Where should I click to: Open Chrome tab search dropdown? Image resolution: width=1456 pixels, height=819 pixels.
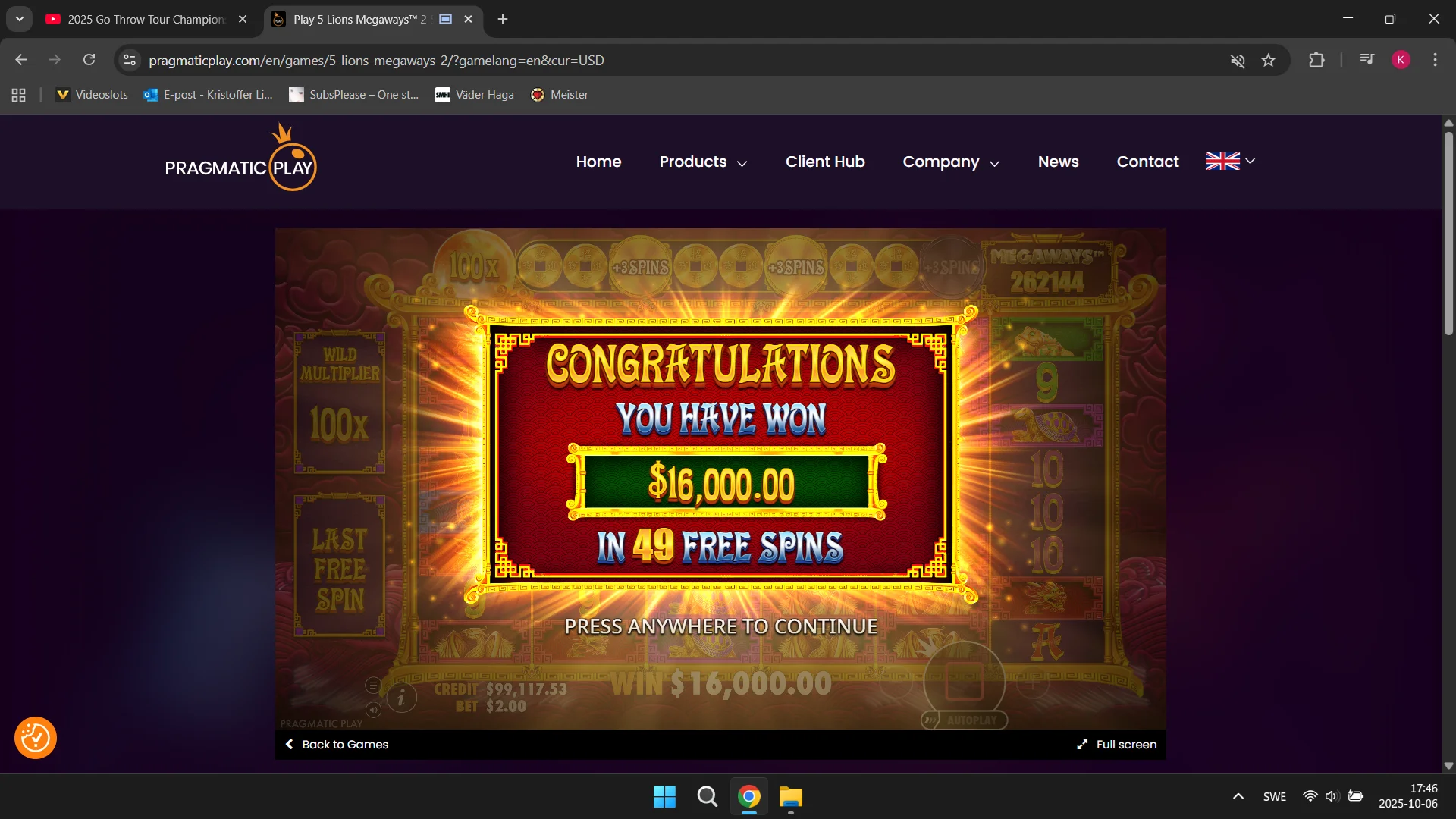coord(20,19)
